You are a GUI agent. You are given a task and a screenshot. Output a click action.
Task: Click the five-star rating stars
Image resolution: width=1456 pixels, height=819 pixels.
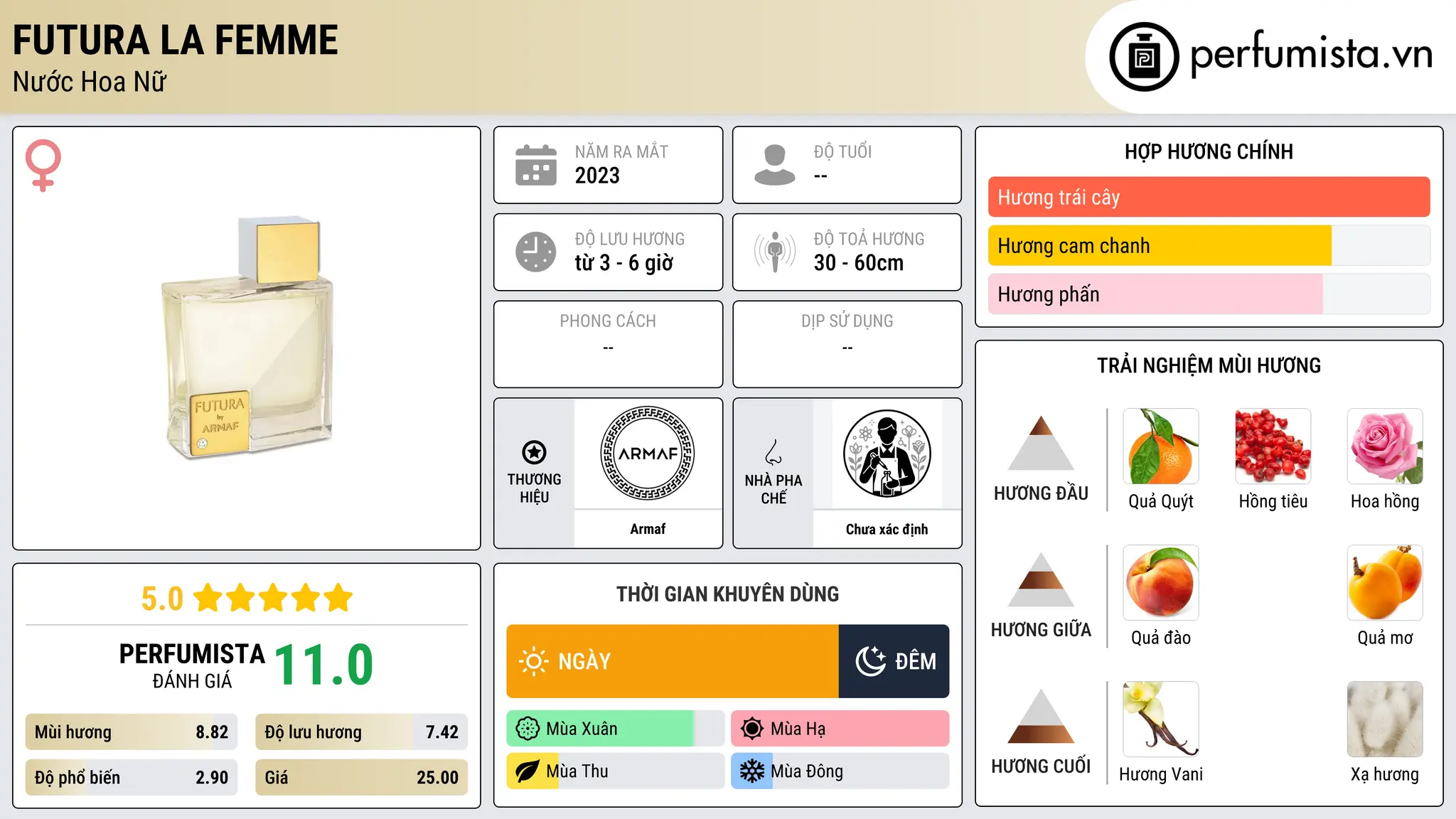coord(273,598)
